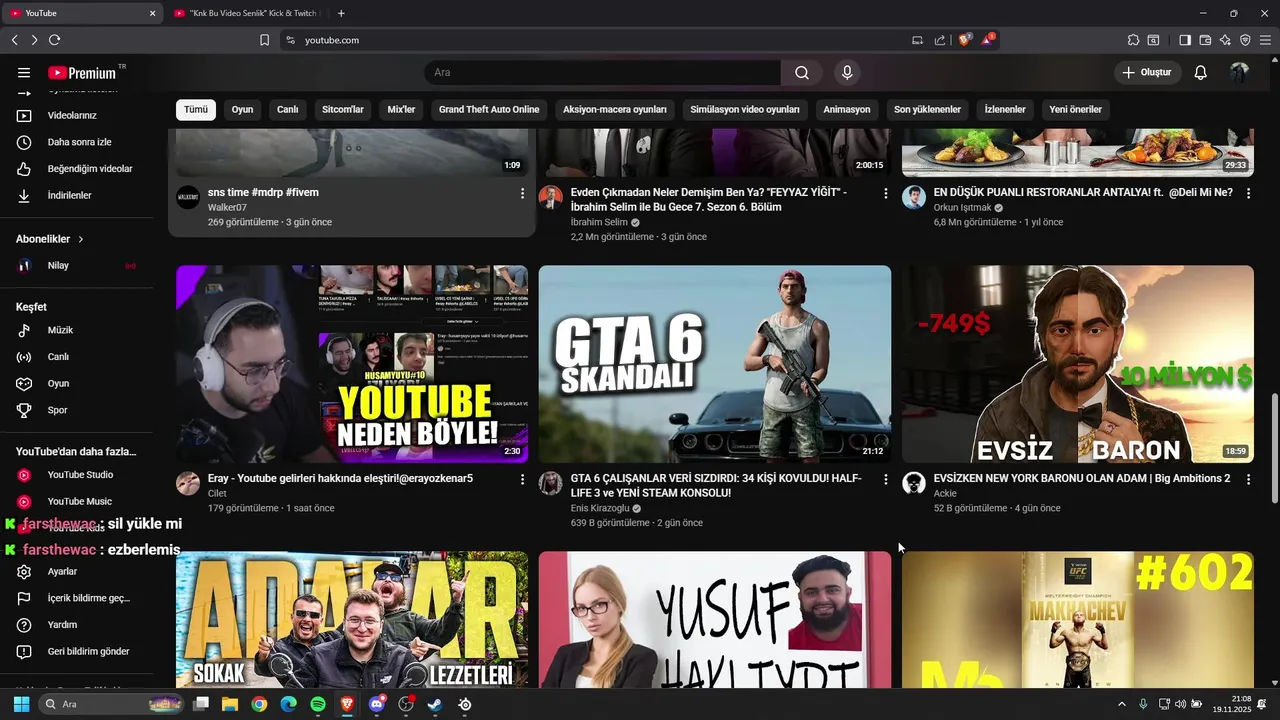This screenshot has width=1280, height=720.
Task: Open the Ackie channel link
Action: [x=945, y=493]
